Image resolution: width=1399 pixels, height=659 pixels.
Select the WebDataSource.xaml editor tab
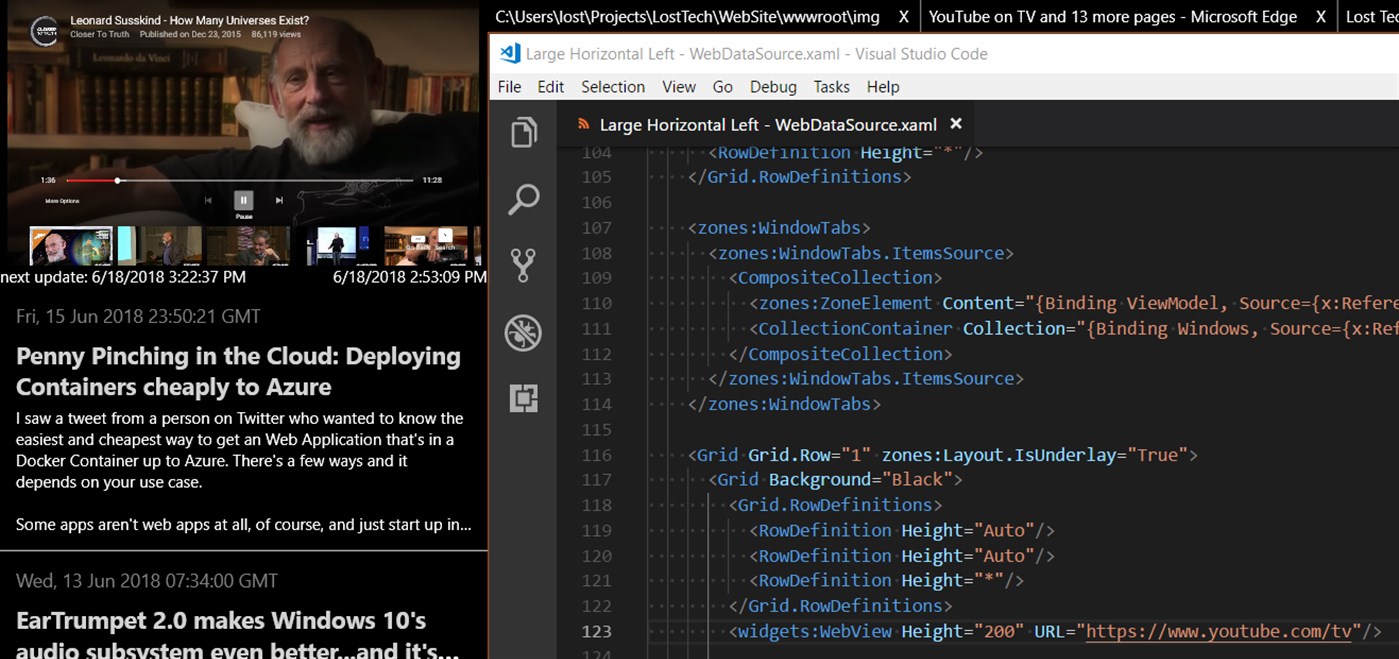(768, 125)
